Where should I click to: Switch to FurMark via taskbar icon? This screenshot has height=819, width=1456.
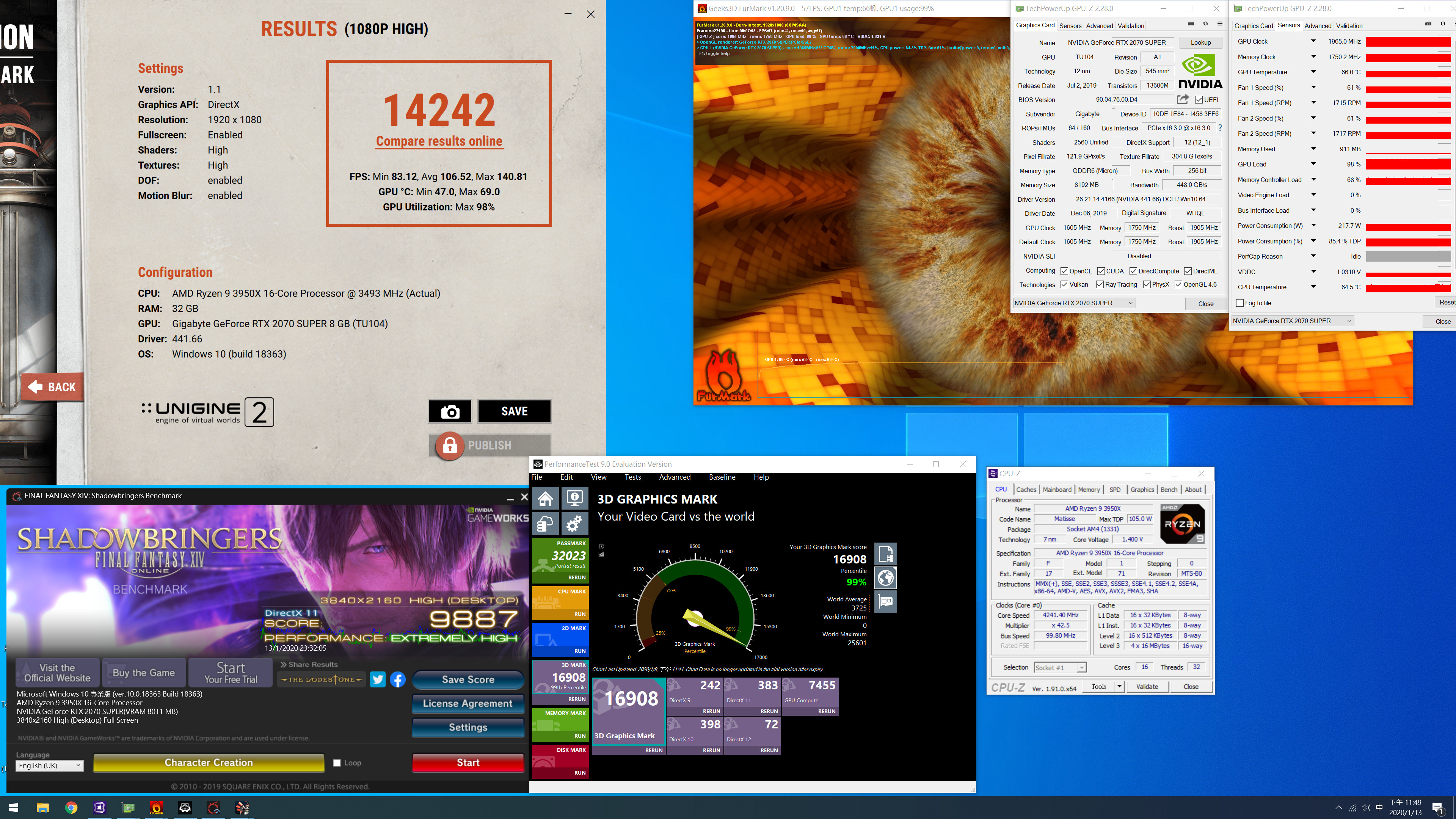157,808
